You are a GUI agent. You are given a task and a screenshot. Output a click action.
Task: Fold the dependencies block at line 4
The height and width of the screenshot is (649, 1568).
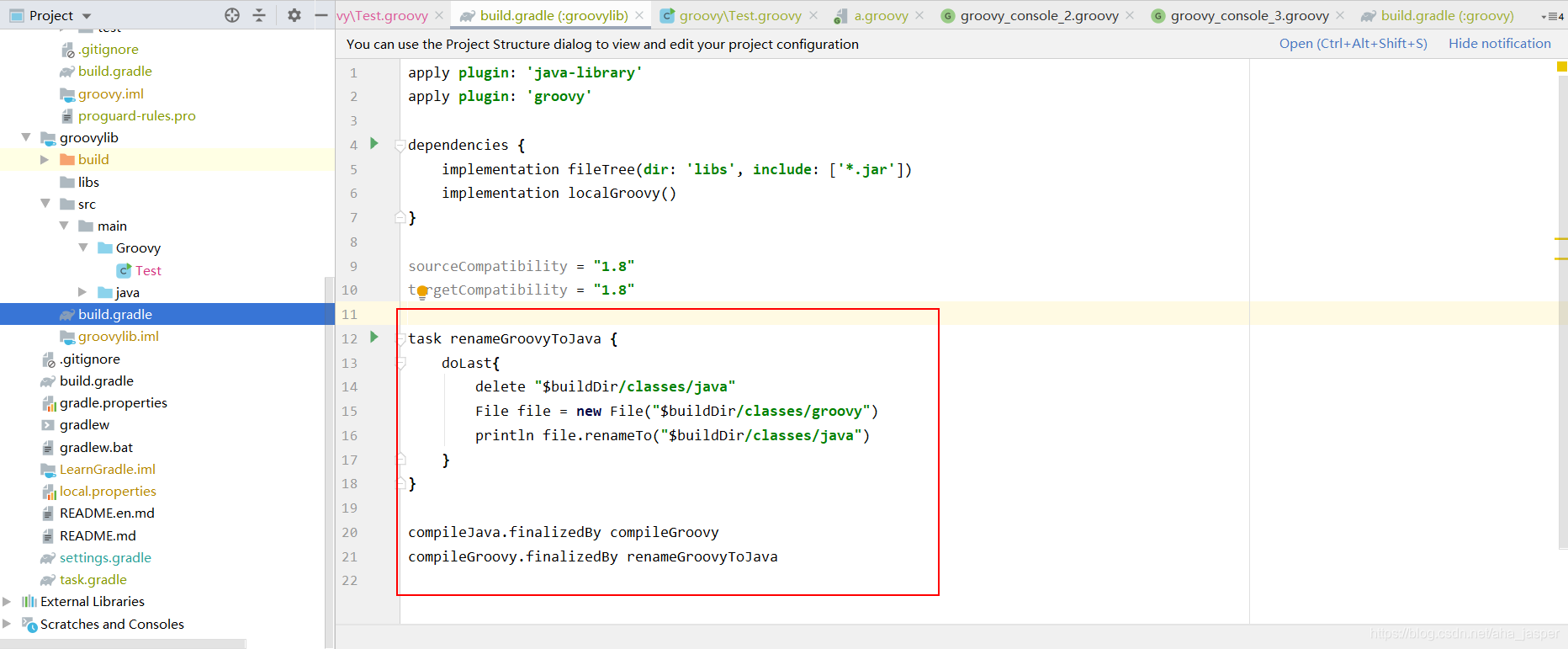pyautogui.click(x=400, y=146)
